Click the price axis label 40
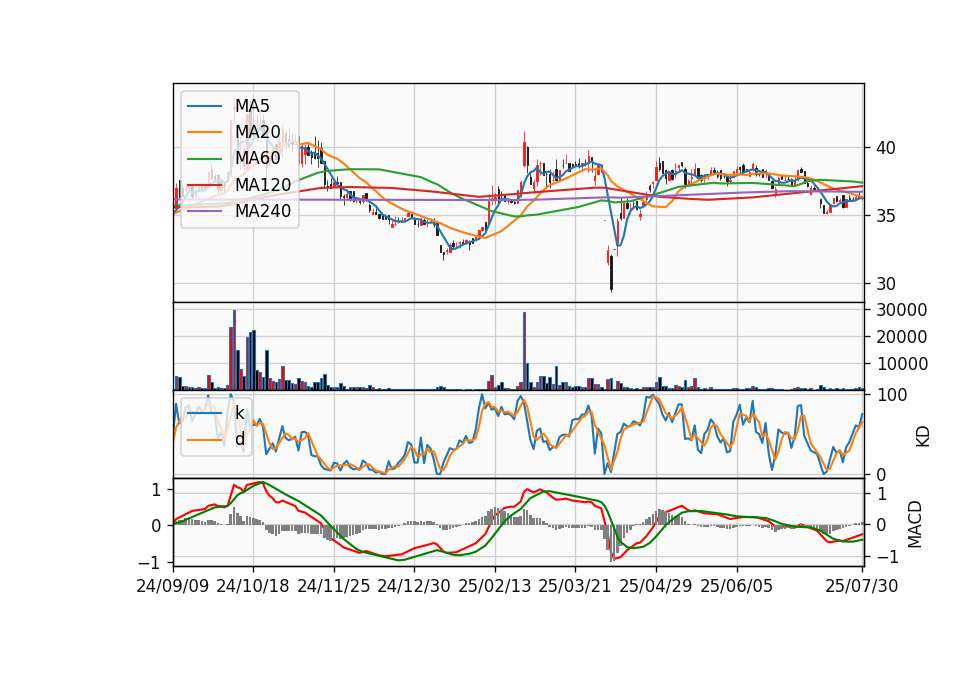This screenshot has width=960, height=690. (x=886, y=148)
